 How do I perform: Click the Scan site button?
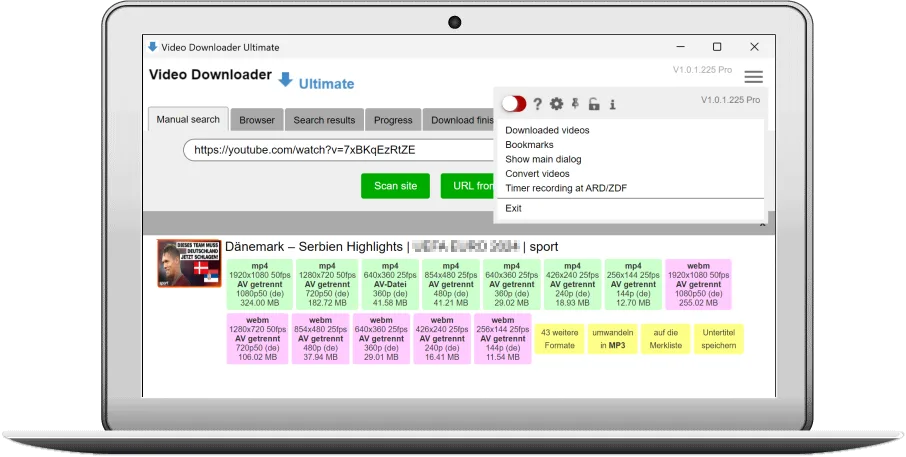(395, 186)
